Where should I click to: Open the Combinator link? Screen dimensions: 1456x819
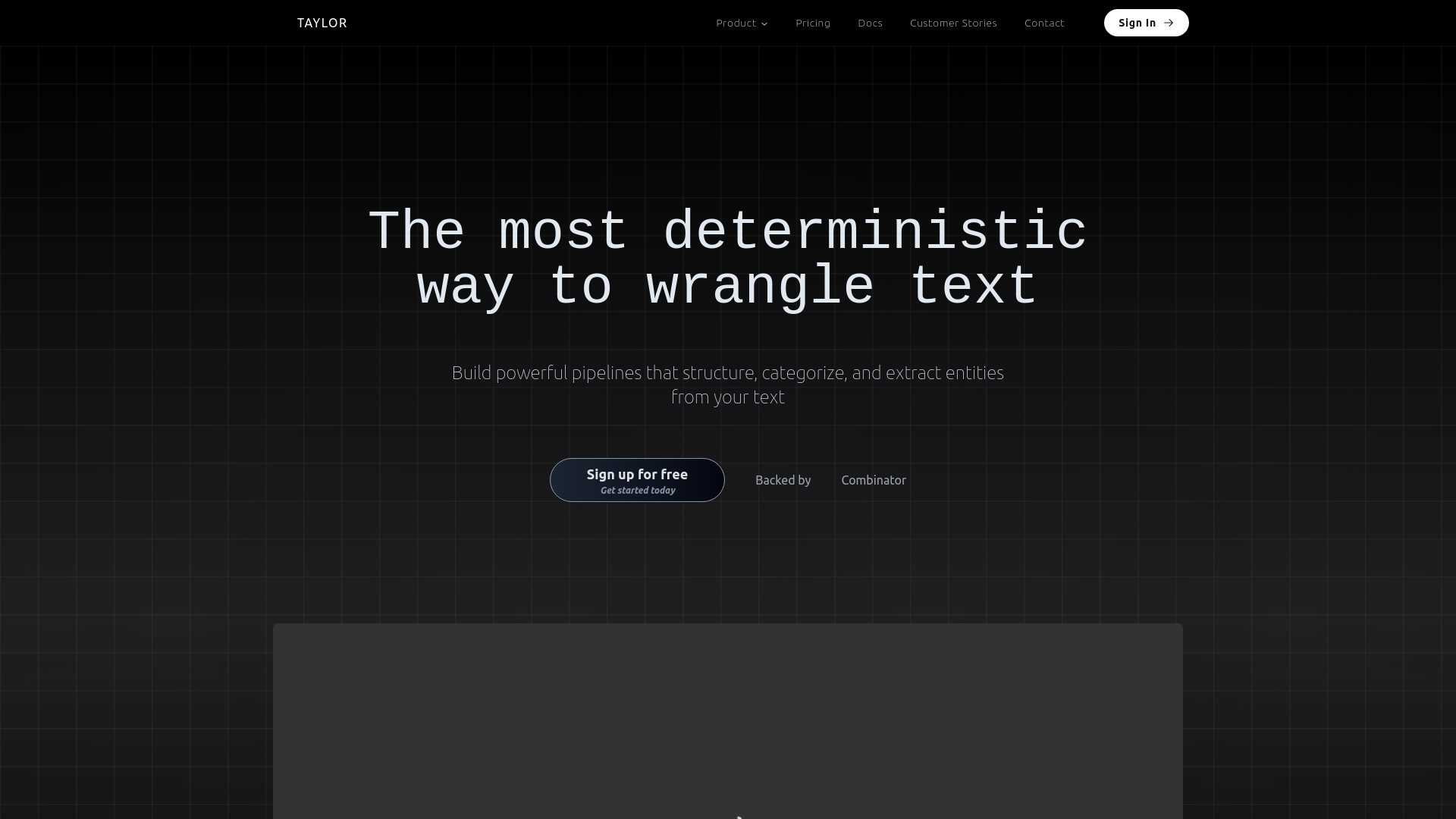pos(874,480)
